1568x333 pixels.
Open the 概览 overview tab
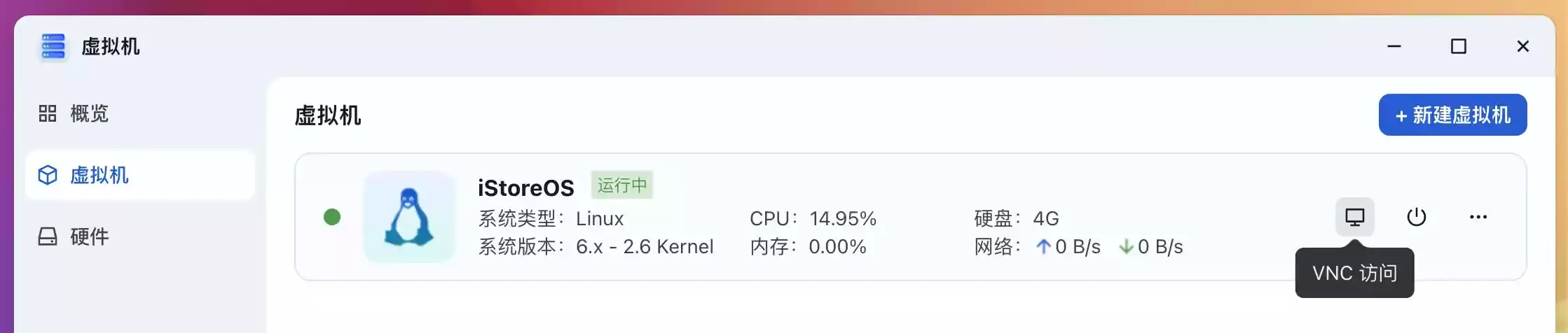pyautogui.click(x=89, y=113)
